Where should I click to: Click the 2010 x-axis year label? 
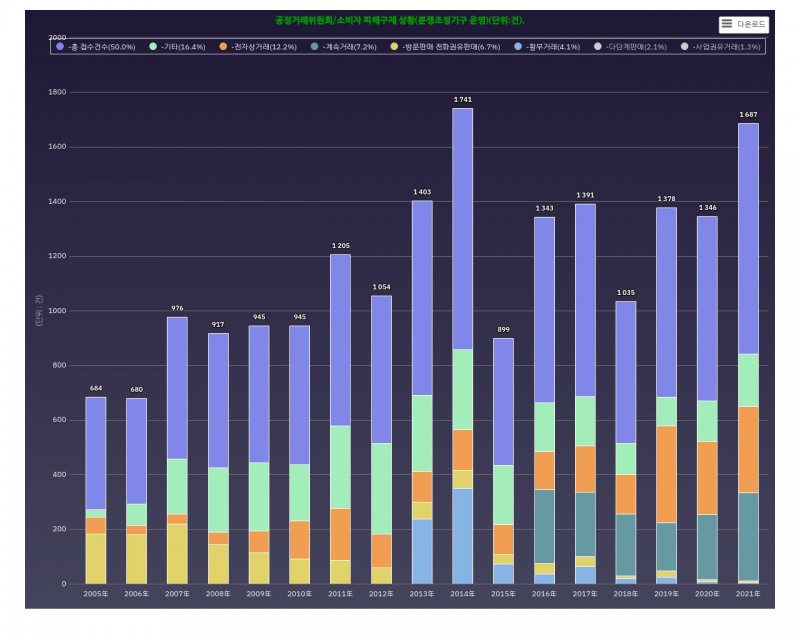coord(299,594)
